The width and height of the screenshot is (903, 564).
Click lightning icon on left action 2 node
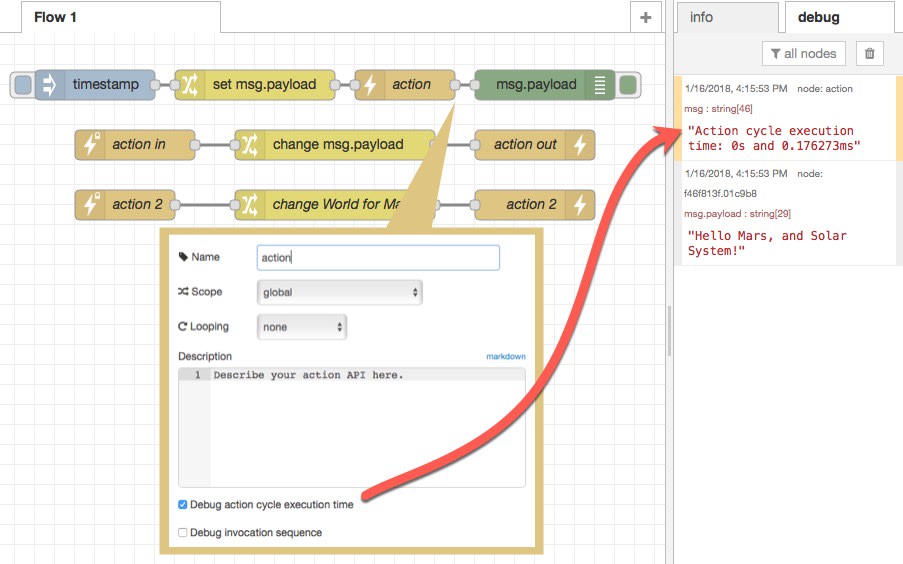[x=90, y=205]
